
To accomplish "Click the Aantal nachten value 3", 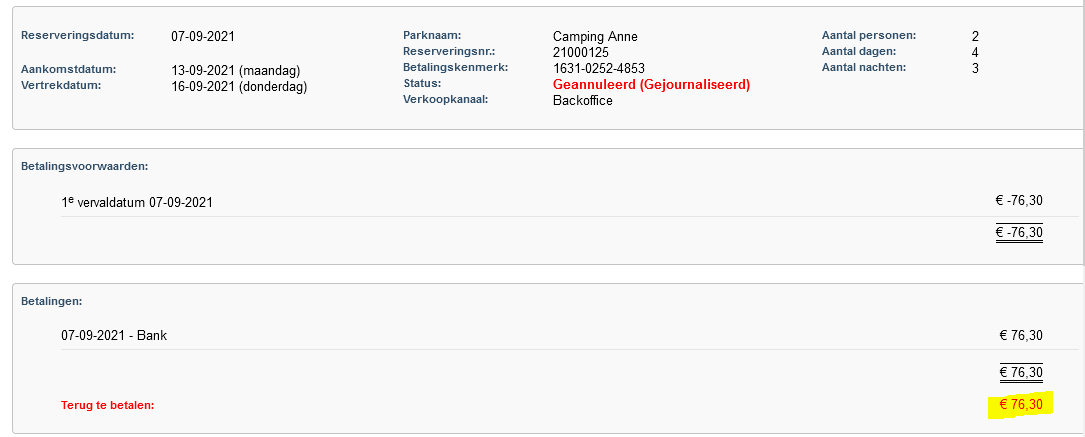I will click(x=975, y=68).
